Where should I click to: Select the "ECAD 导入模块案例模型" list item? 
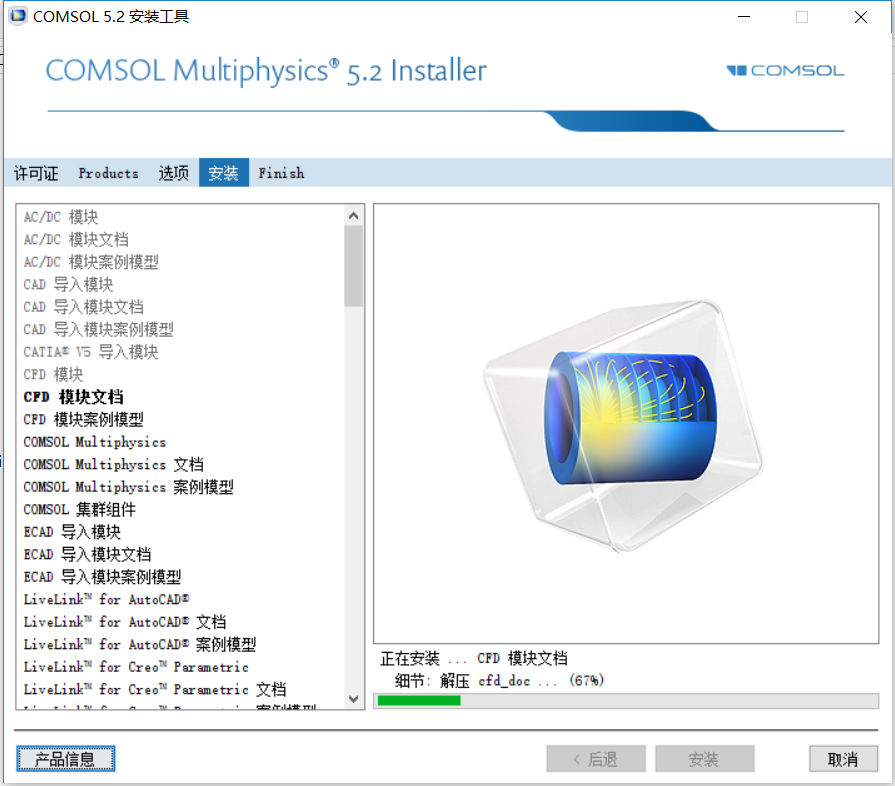click(x=102, y=577)
